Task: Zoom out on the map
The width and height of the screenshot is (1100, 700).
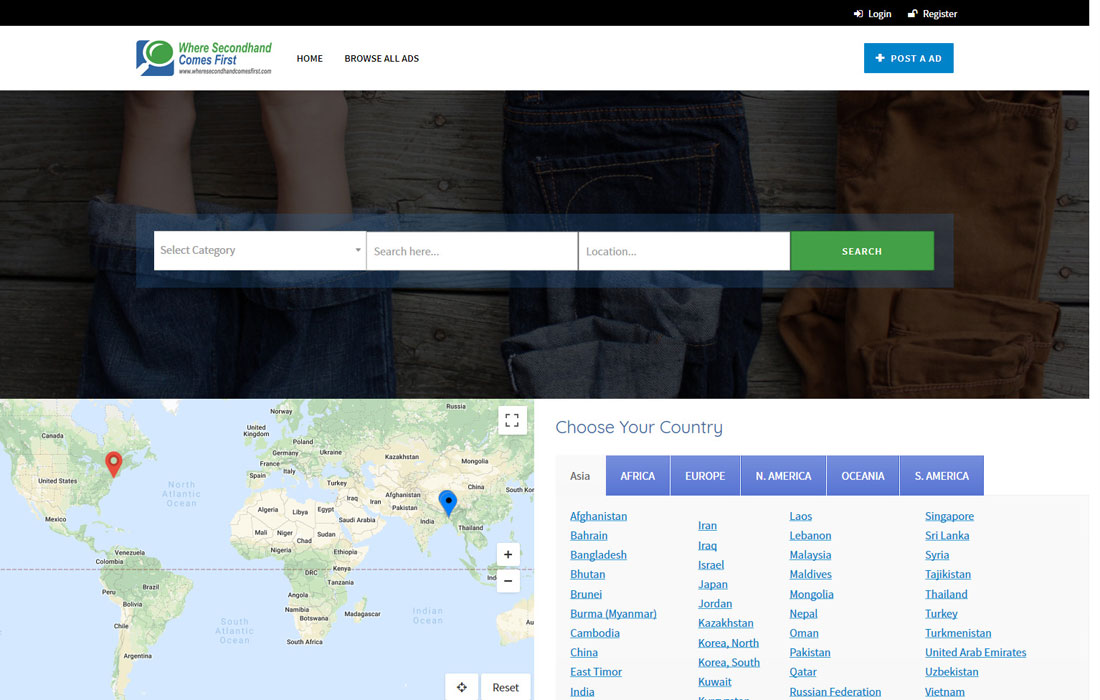Action: [508, 581]
